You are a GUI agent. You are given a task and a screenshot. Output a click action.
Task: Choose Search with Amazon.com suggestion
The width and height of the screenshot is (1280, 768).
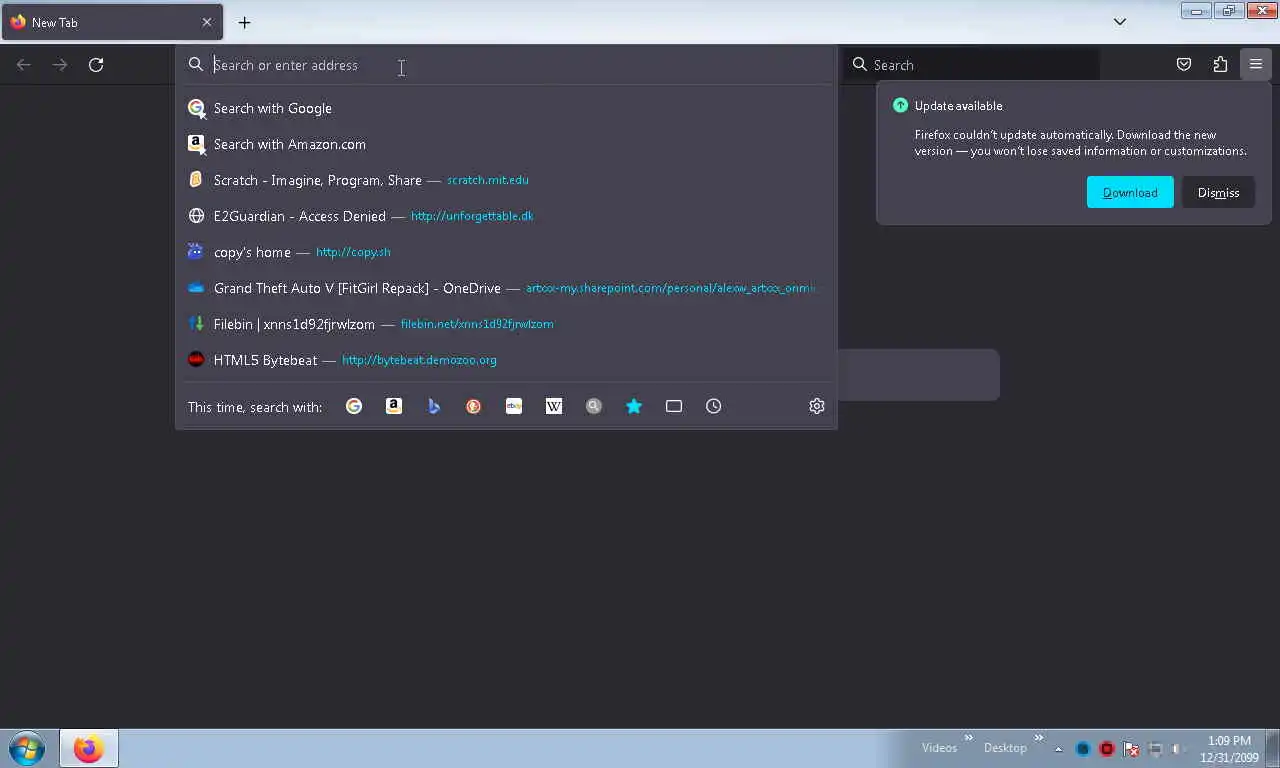click(507, 144)
